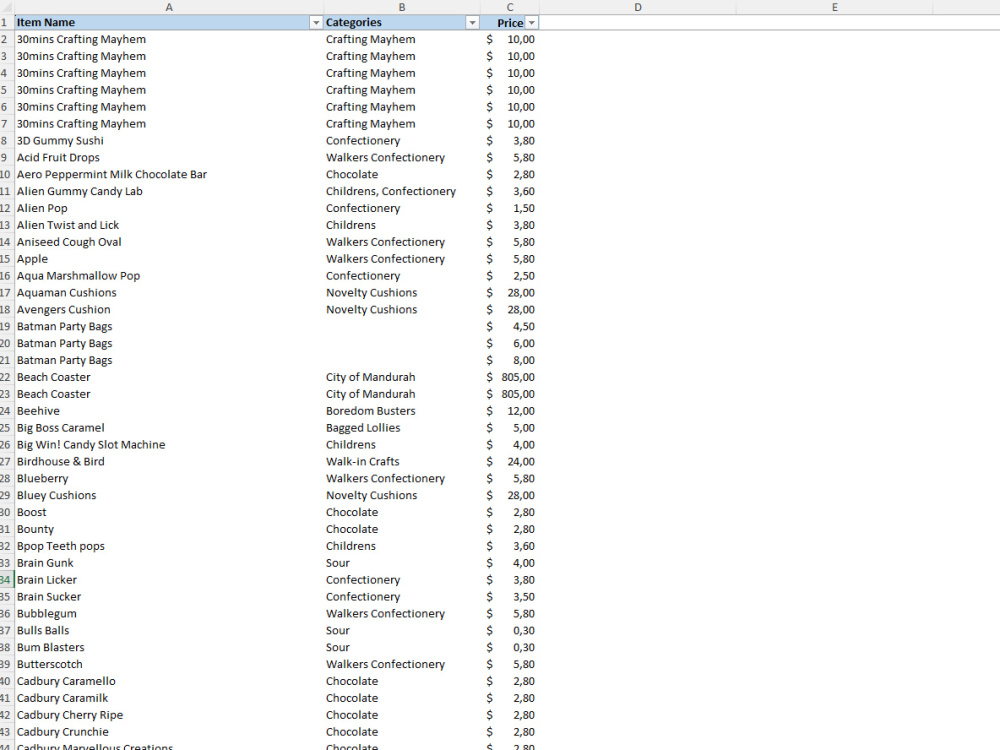This screenshot has height=750, width=1000.
Task: Select the 2,50 price cell
Action: tap(510, 276)
